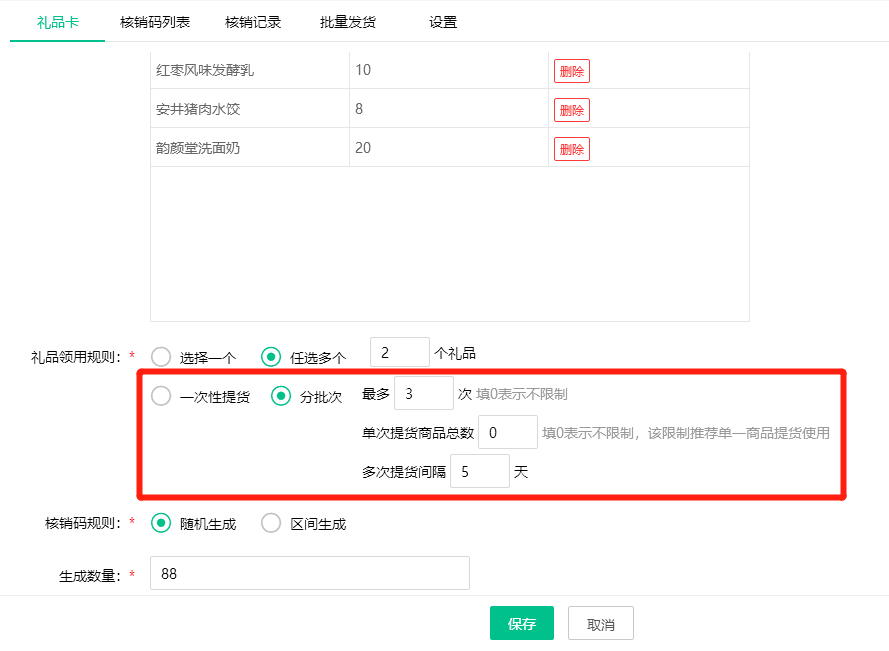Select 随机生成 for redemption code rule
The image size is (889, 651).
point(161,524)
